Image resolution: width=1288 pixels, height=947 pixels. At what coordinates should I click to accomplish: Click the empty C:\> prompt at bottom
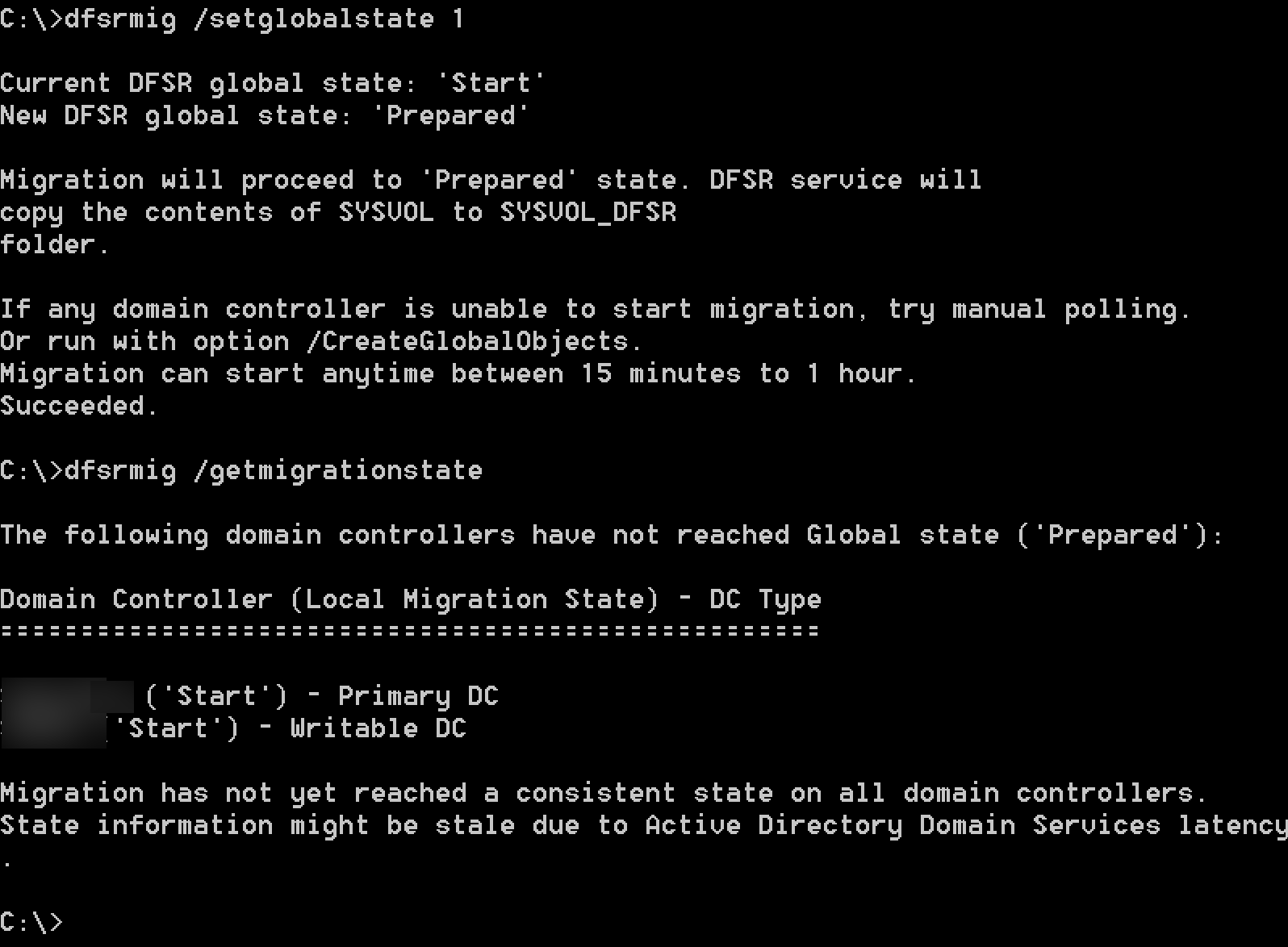pyautogui.click(x=31, y=922)
